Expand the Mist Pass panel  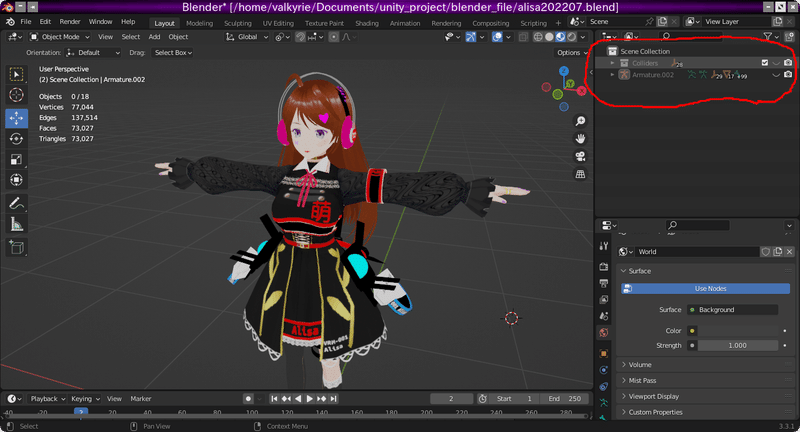[x=642, y=380]
